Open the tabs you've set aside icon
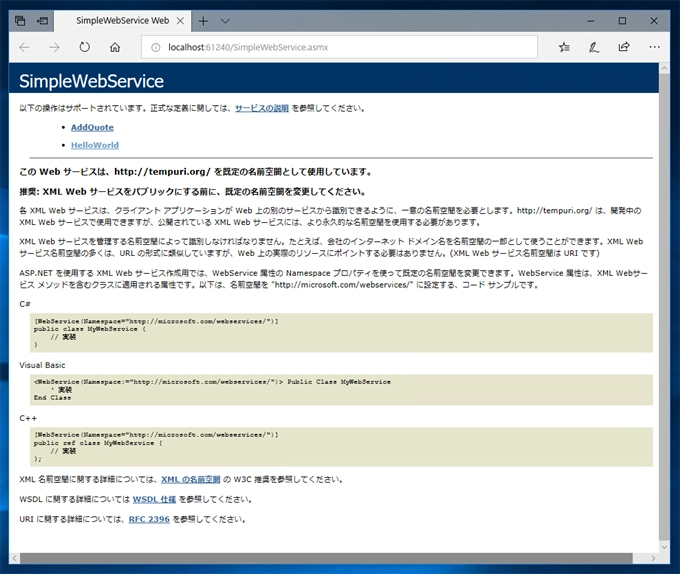Image resolution: width=680 pixels, height=574 pixels. [20, 21]
